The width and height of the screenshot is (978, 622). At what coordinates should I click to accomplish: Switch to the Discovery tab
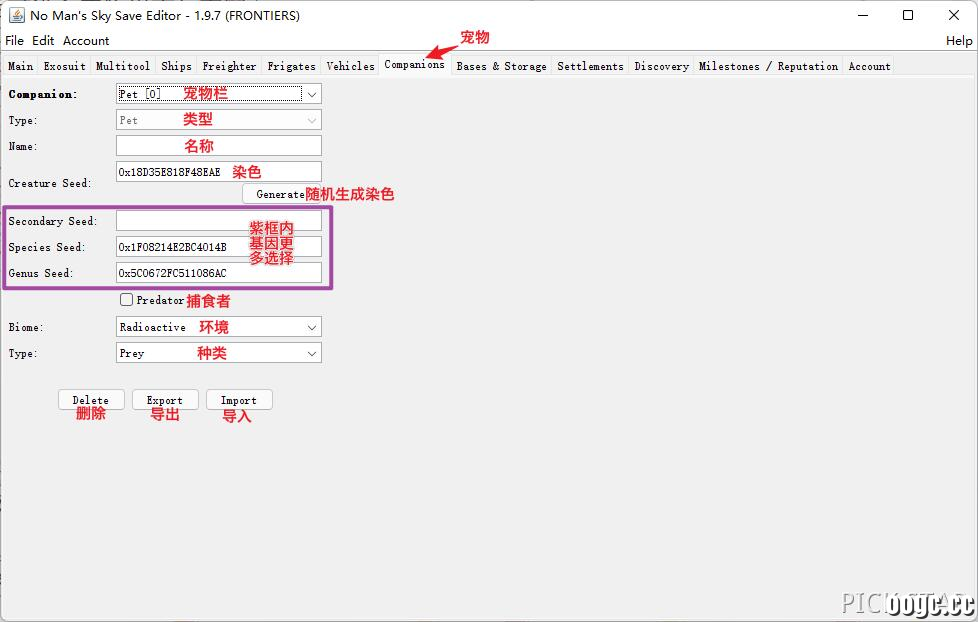point(661,66)
